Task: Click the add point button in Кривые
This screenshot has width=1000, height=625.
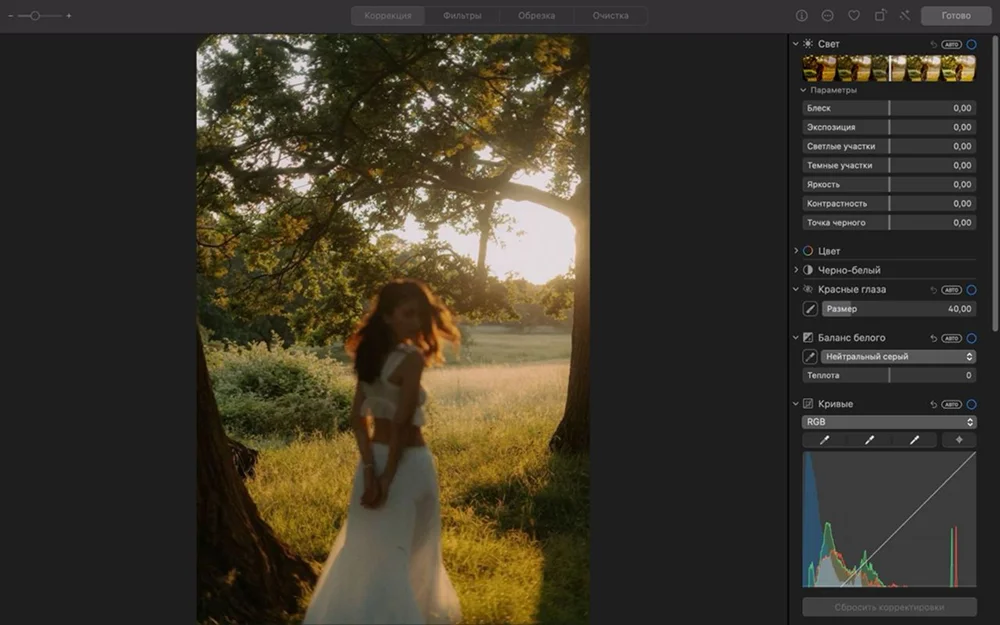Action: point(959,440)
